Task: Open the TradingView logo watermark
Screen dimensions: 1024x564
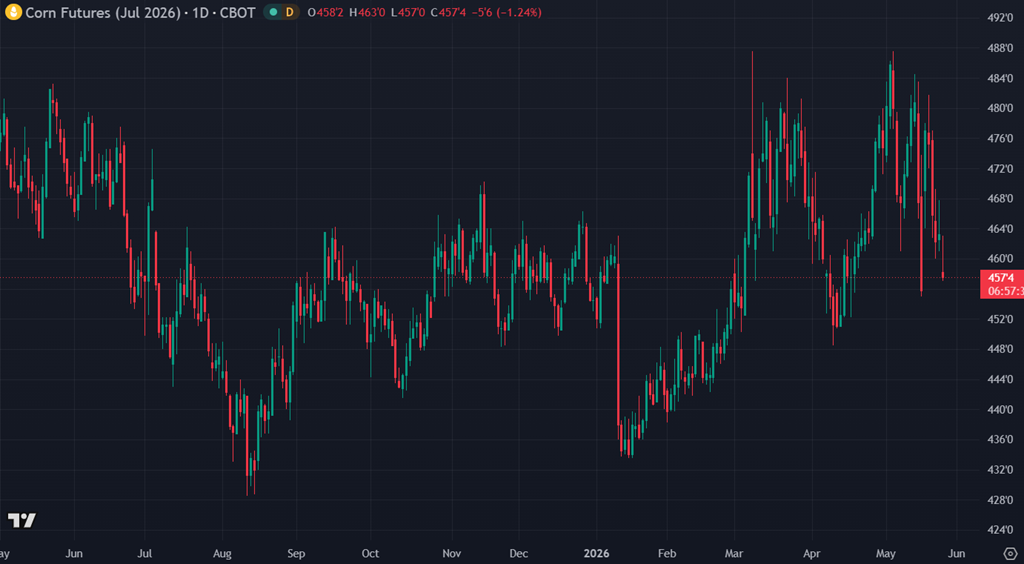Action: 22,520
